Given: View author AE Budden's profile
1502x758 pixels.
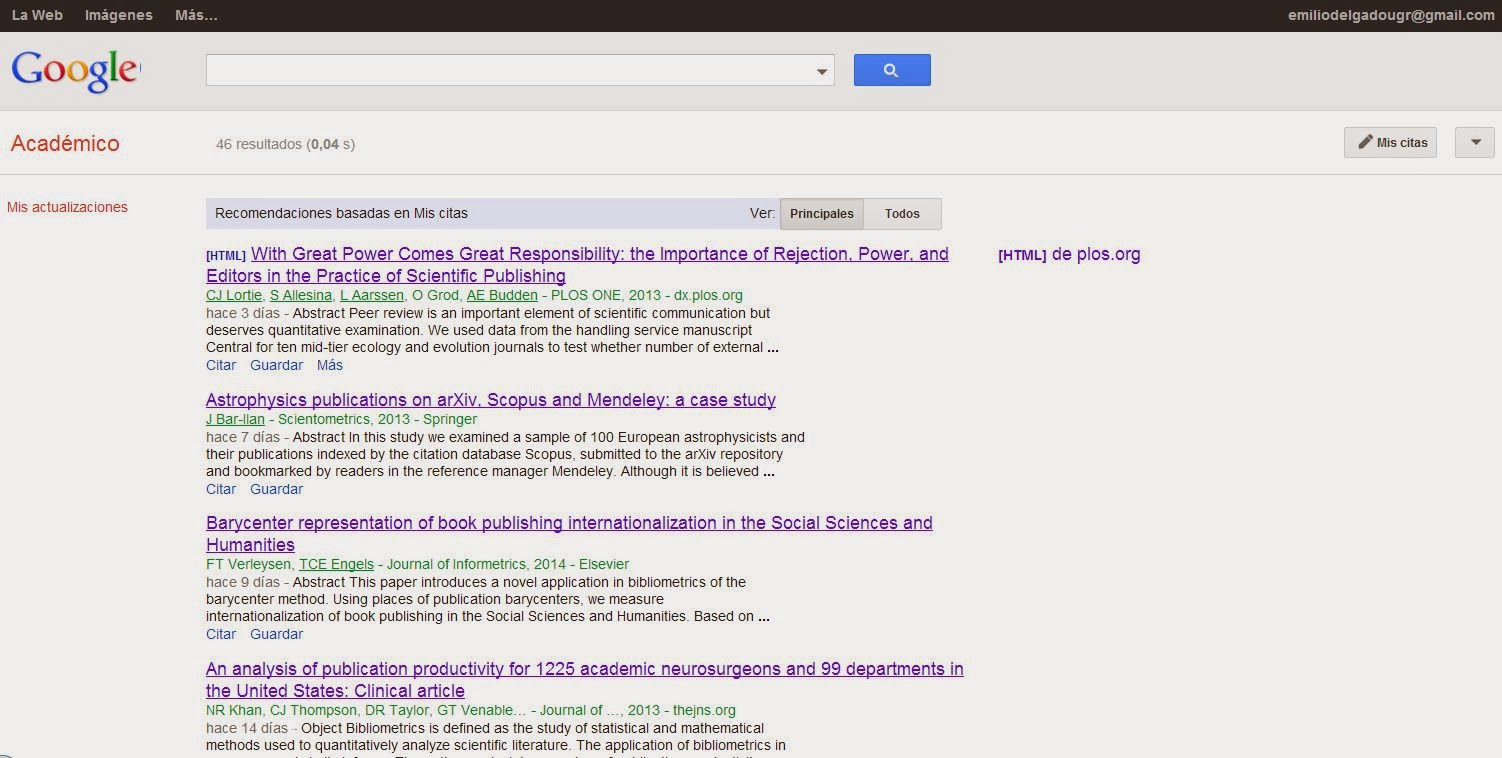Looking at the screenshot, I should pyautogui.click(x=502, y=295).
